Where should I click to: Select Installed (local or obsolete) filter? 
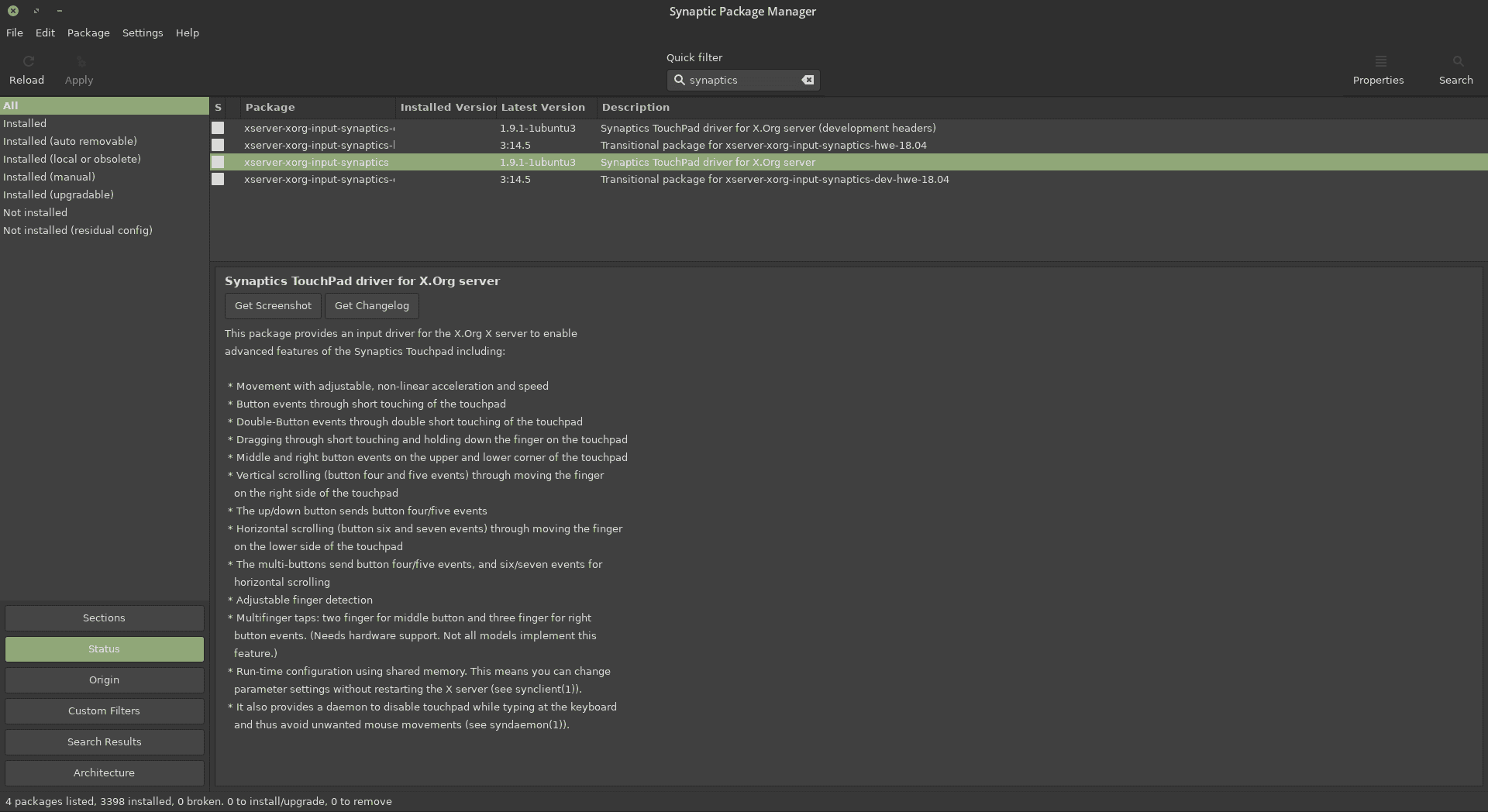pos(105,159)
